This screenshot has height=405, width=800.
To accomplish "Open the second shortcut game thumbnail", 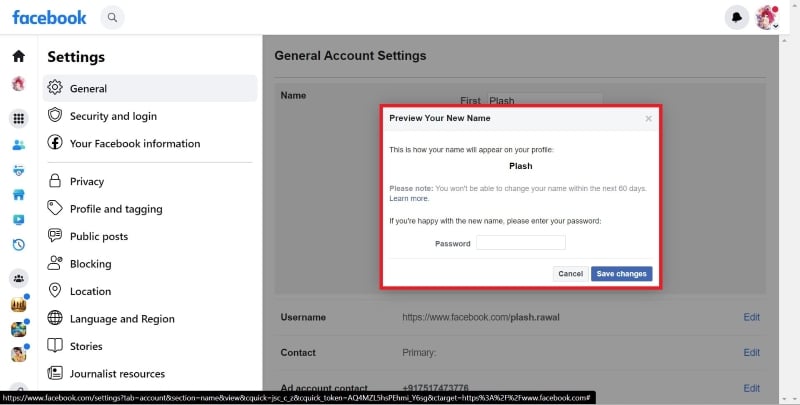I will [x=19, y=330].
